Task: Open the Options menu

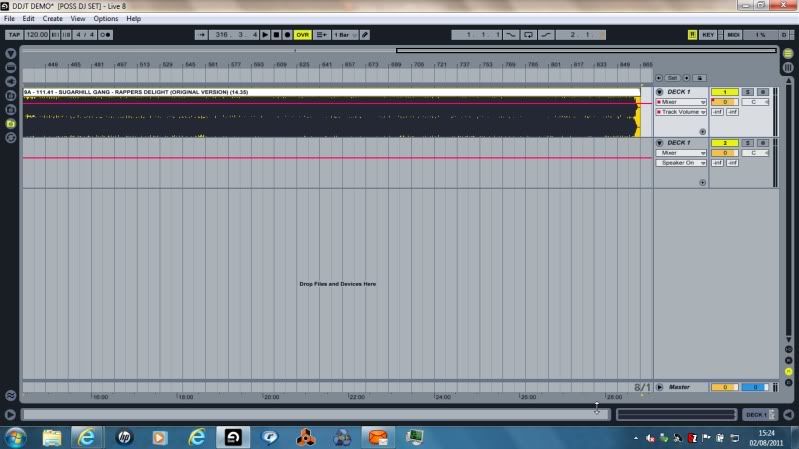Action: click(x=106, y=18)
